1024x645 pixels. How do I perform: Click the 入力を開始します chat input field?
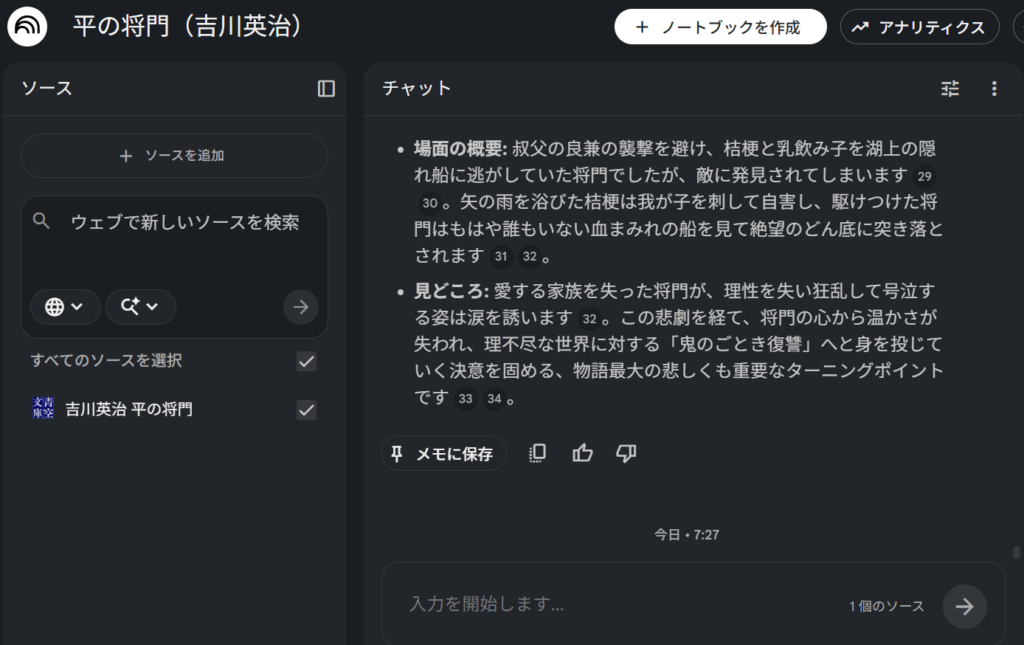(500, 606)
